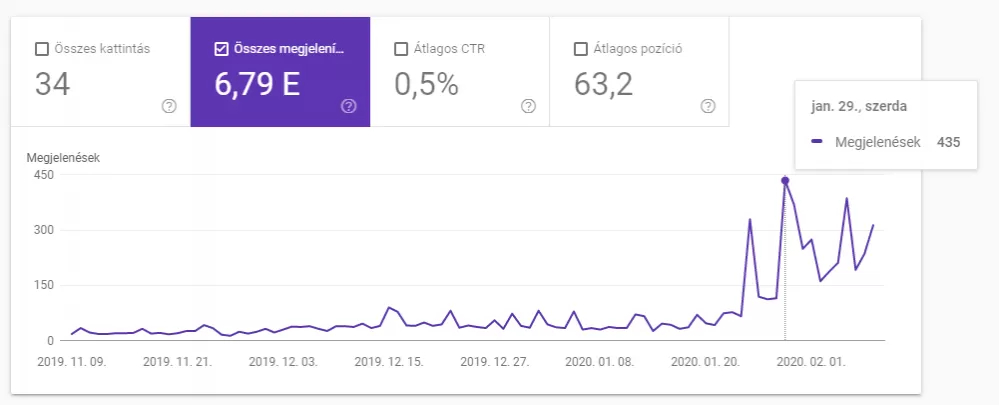999x405 pixels.
Task: Click the 2019. 11. 09. axis date
Action: (x=71, y=362)
